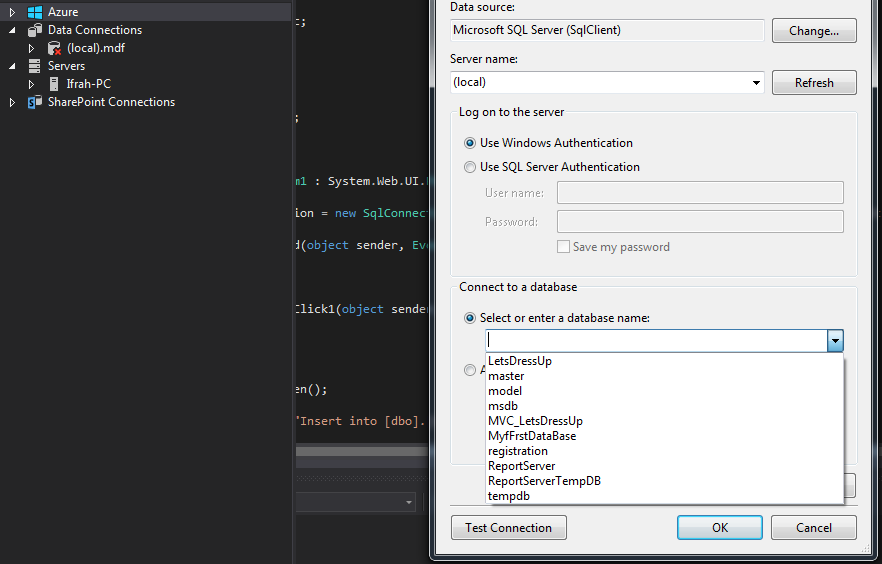The image size is (882, 564).
Task: Choose Select or enter a database name option
Action: coord(470,318)
